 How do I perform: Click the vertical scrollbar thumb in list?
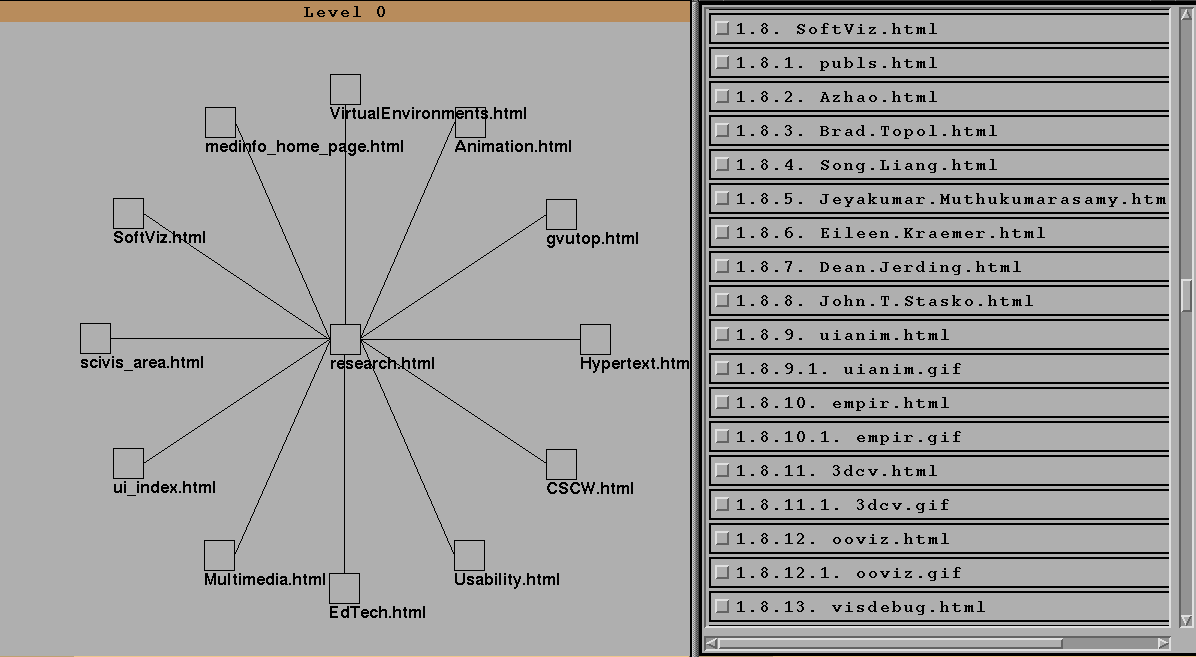tap(1186, 296)
